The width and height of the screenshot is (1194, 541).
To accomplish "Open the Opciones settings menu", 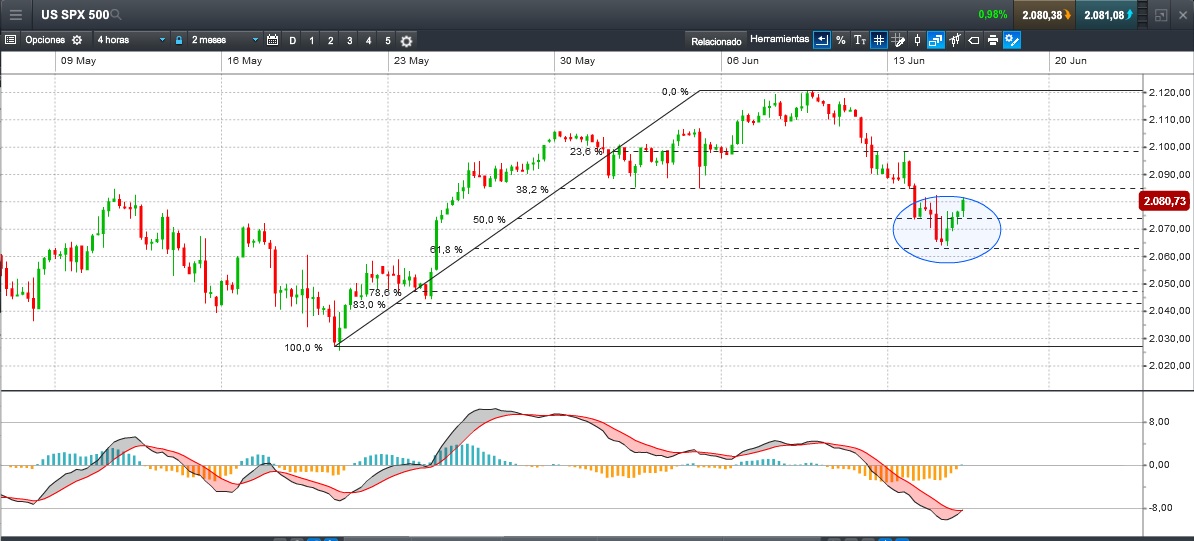I will click(x=45, y=40).
